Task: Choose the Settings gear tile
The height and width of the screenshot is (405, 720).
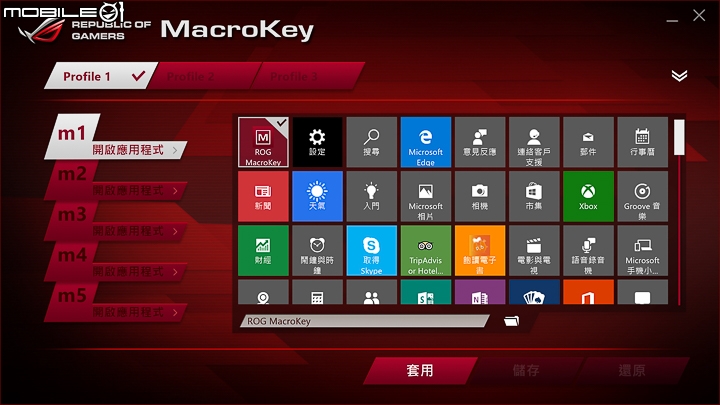Action: [x=317, y=142]
